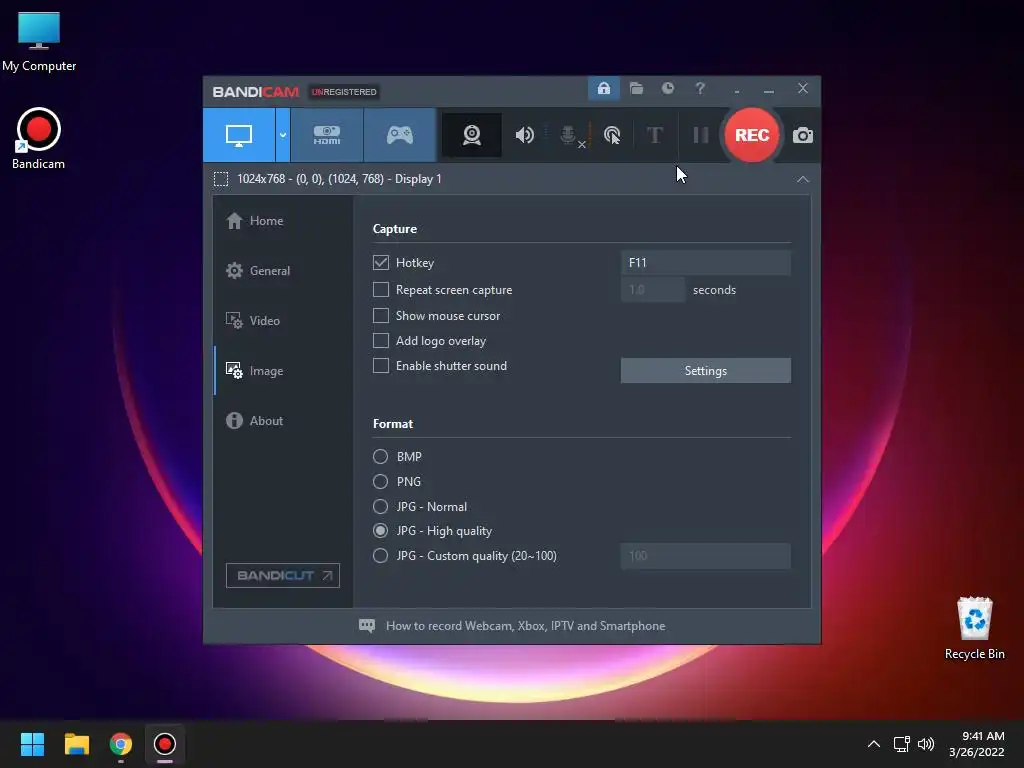Switch to HDMI device recording mode
1024x768 pixels.
tap(327, 135)
